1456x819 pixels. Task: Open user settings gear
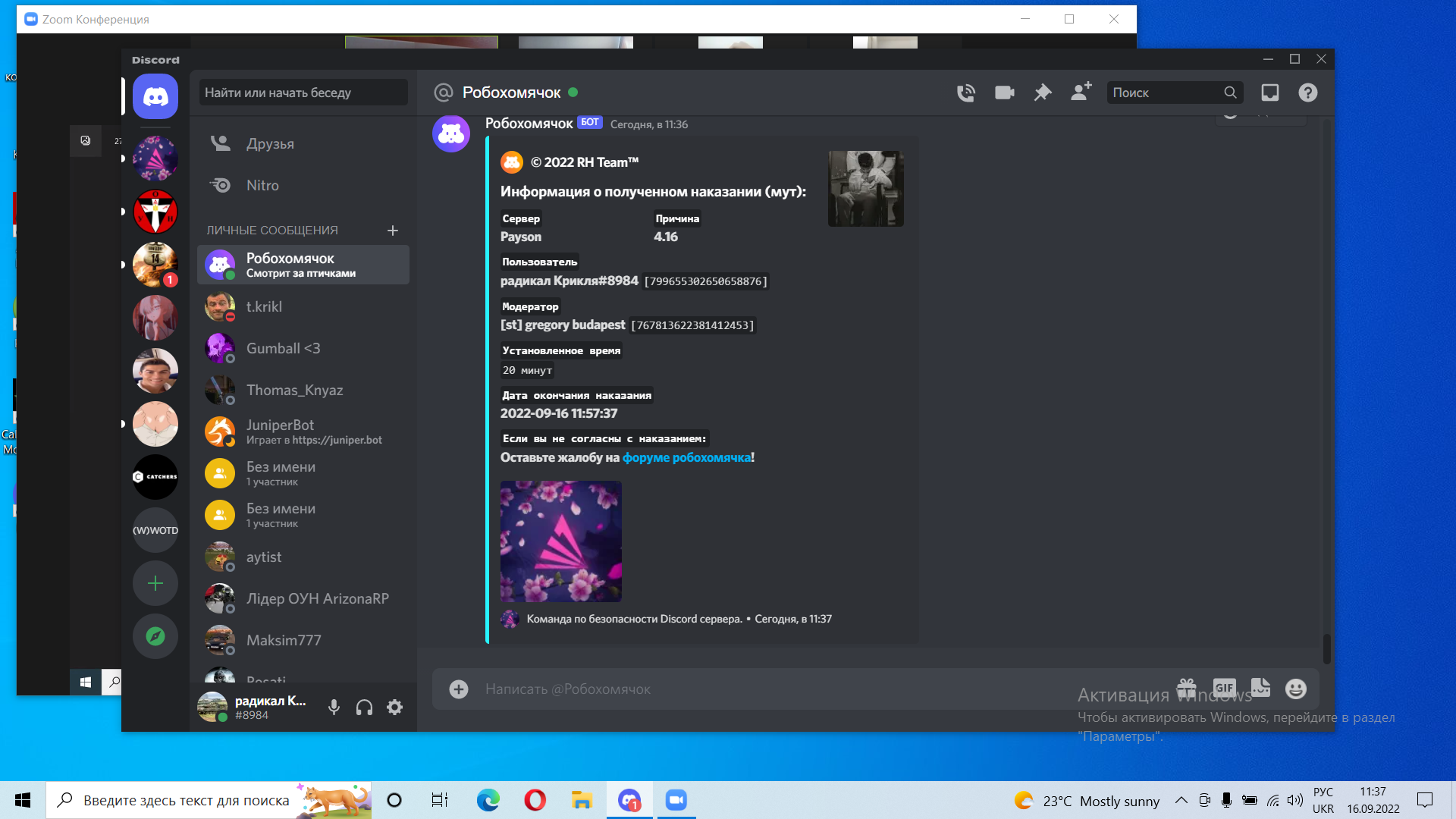[x=394, y=708]
